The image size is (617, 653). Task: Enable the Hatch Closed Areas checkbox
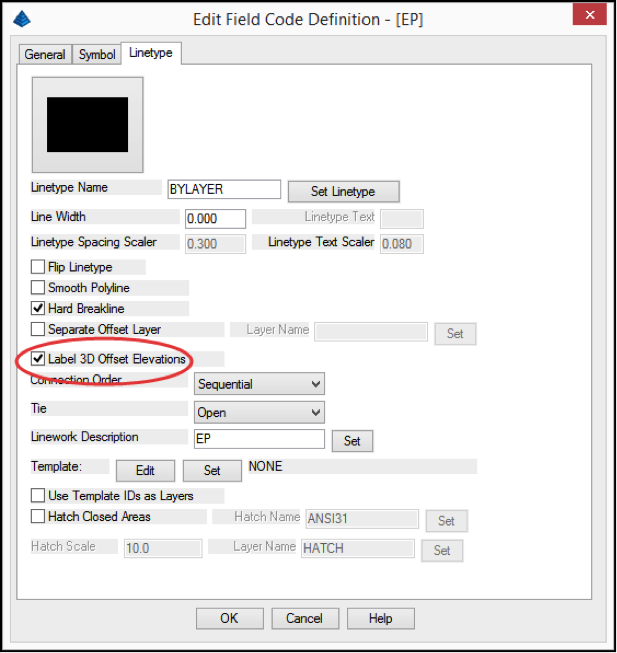pos(38,516)
